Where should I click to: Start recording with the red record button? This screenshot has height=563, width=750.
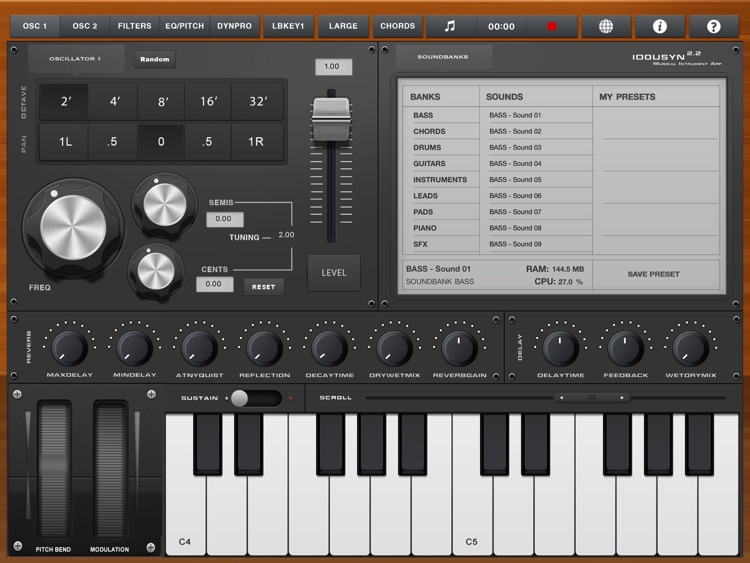click(x=551, y=26)
